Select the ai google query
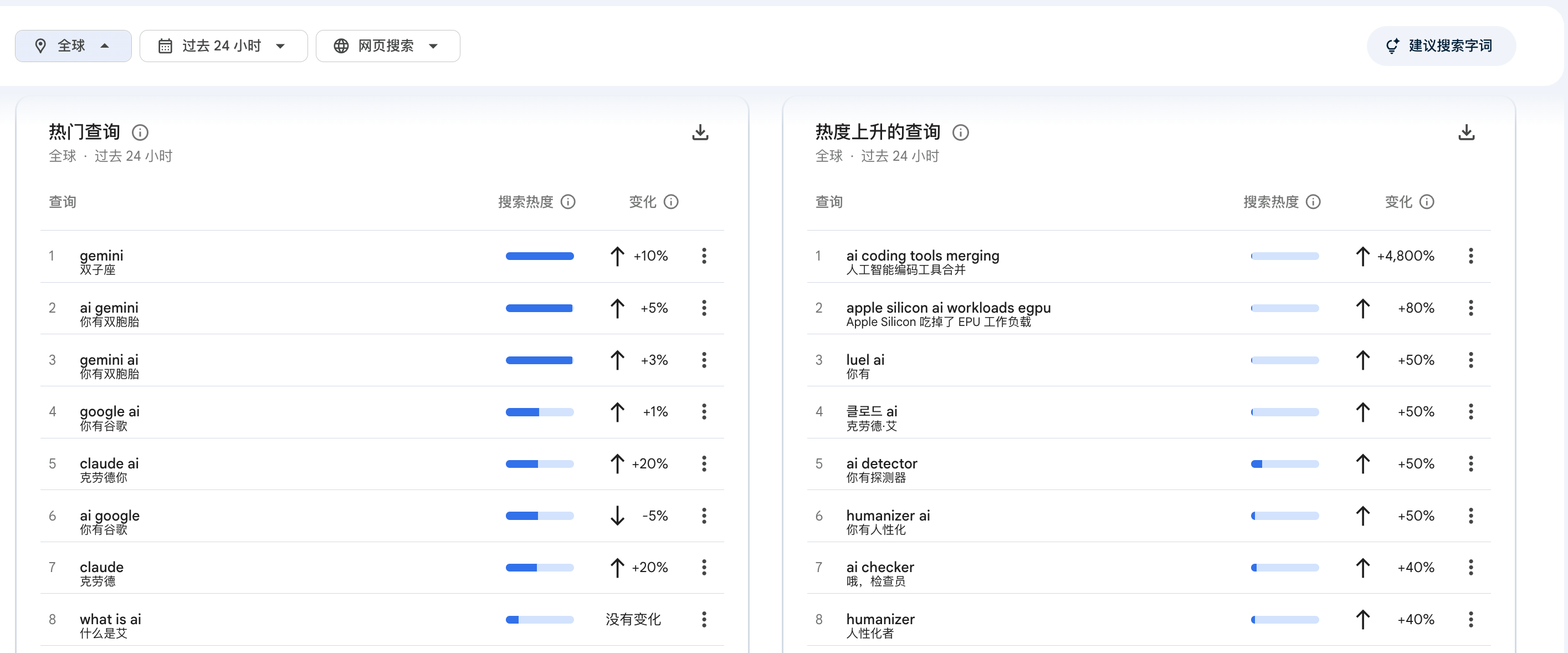This screenshot has height=653, width=1568. pos(110,516)
